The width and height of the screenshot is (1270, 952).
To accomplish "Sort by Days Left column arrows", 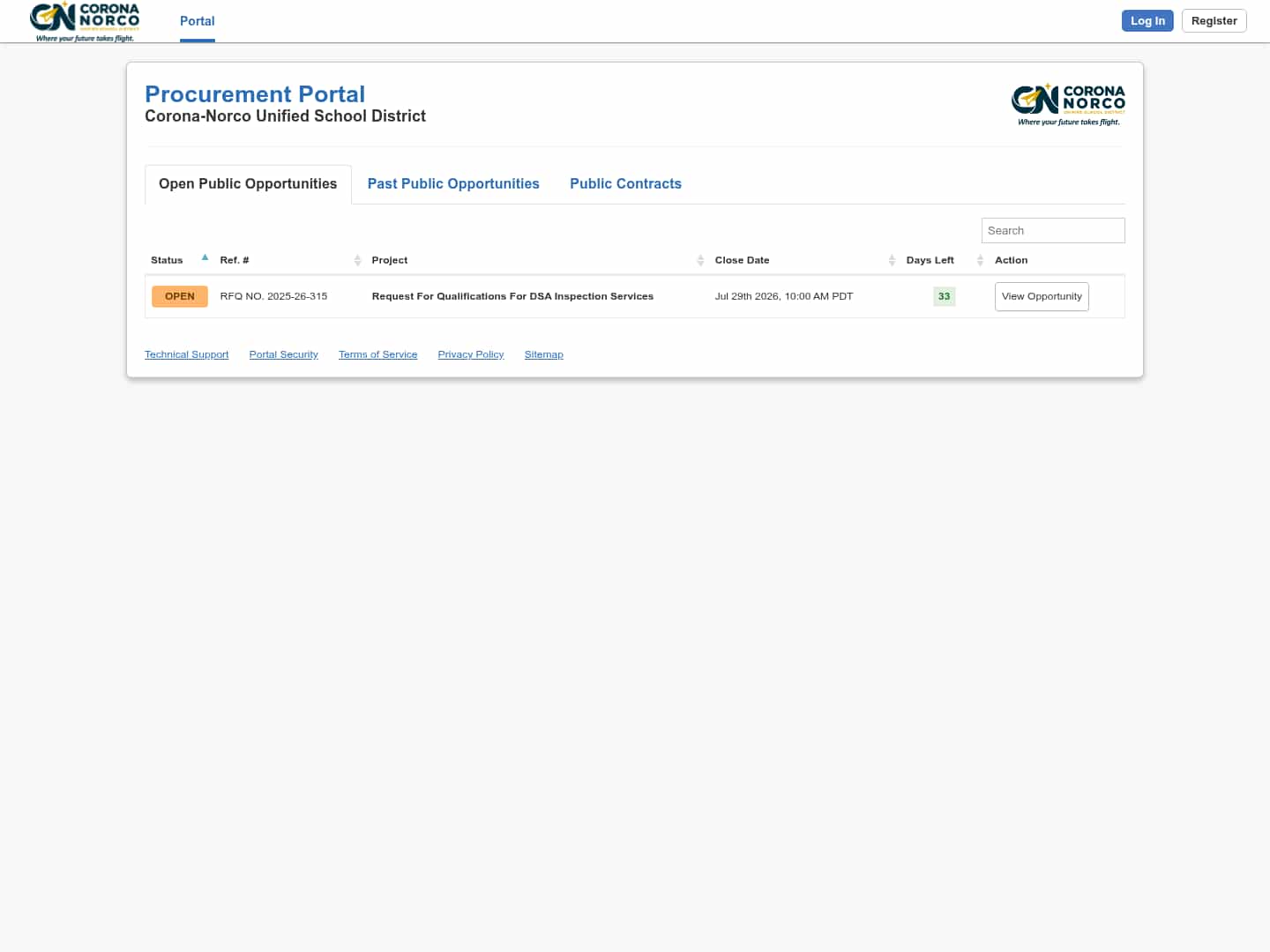I will coord(980,260).
